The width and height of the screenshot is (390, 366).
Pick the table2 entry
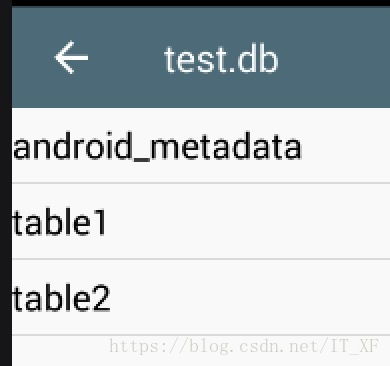coord(201,297)
